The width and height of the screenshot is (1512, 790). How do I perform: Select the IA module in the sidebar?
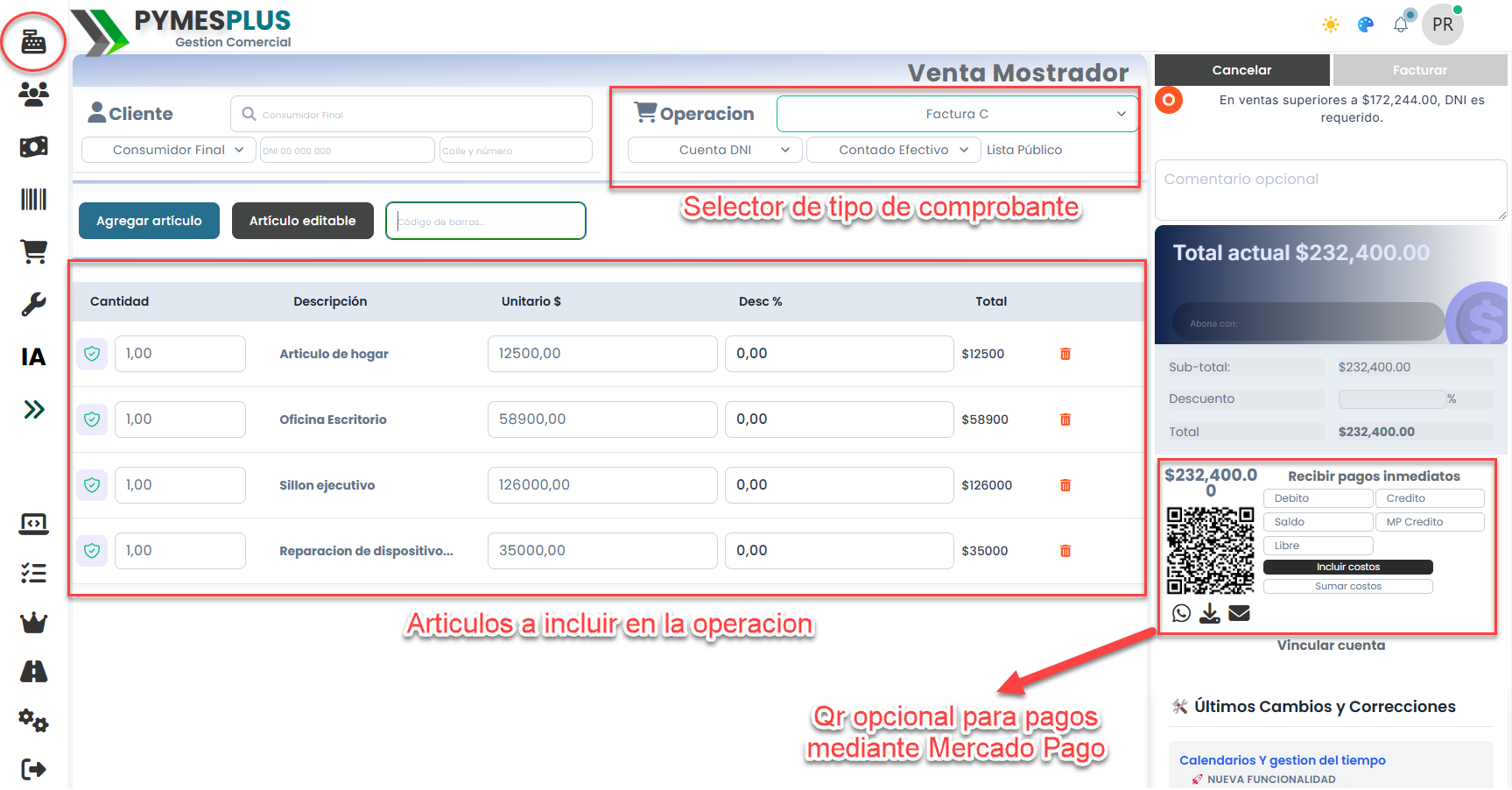[x=33, y=357]
